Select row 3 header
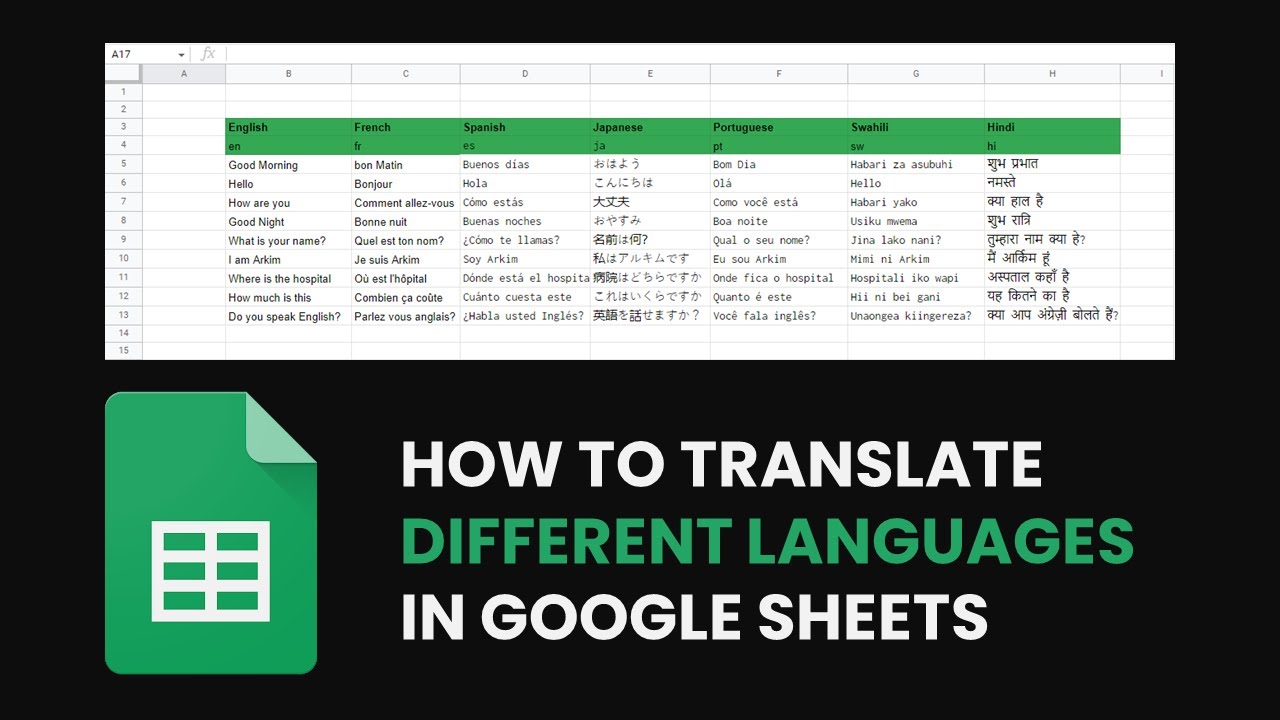This screenshot has height=720, width=1280. (124, 127)
